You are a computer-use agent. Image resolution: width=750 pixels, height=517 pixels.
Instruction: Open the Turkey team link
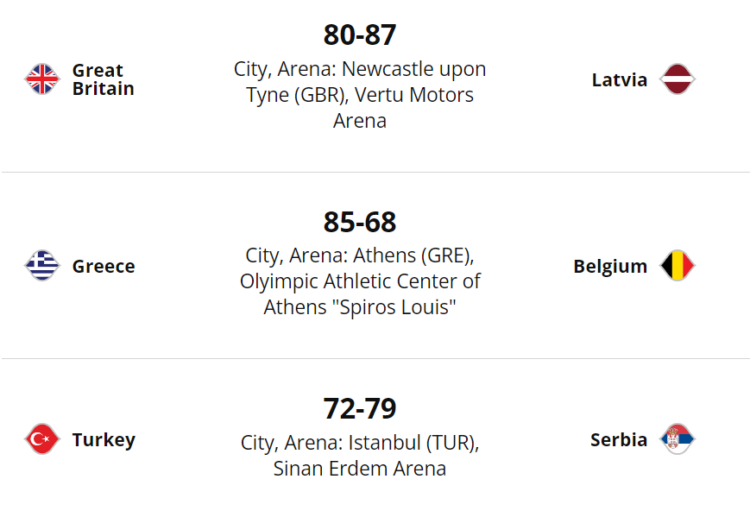(103, 439)
